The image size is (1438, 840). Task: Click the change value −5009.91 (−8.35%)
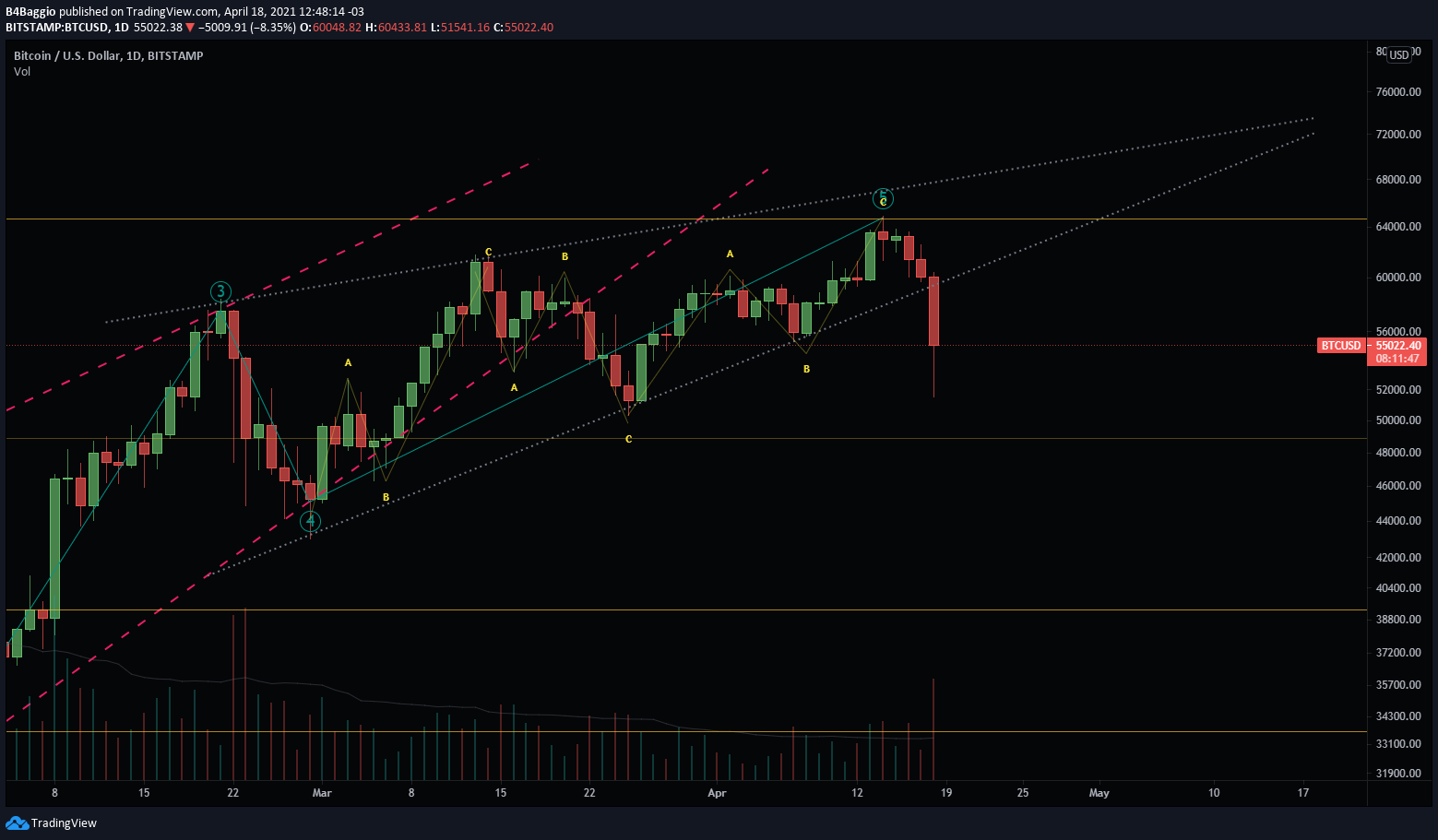coord(248,28)
